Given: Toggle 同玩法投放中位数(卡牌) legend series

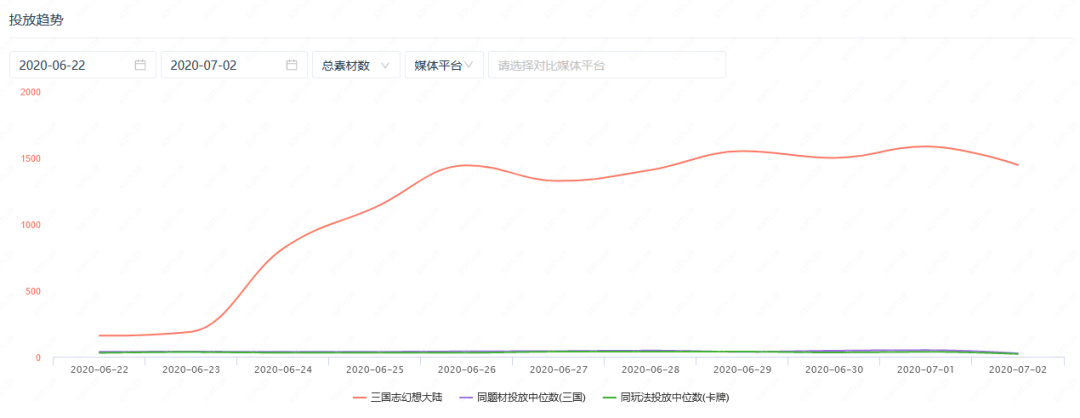Looking at the screenshot, I should tap(665, 397).
